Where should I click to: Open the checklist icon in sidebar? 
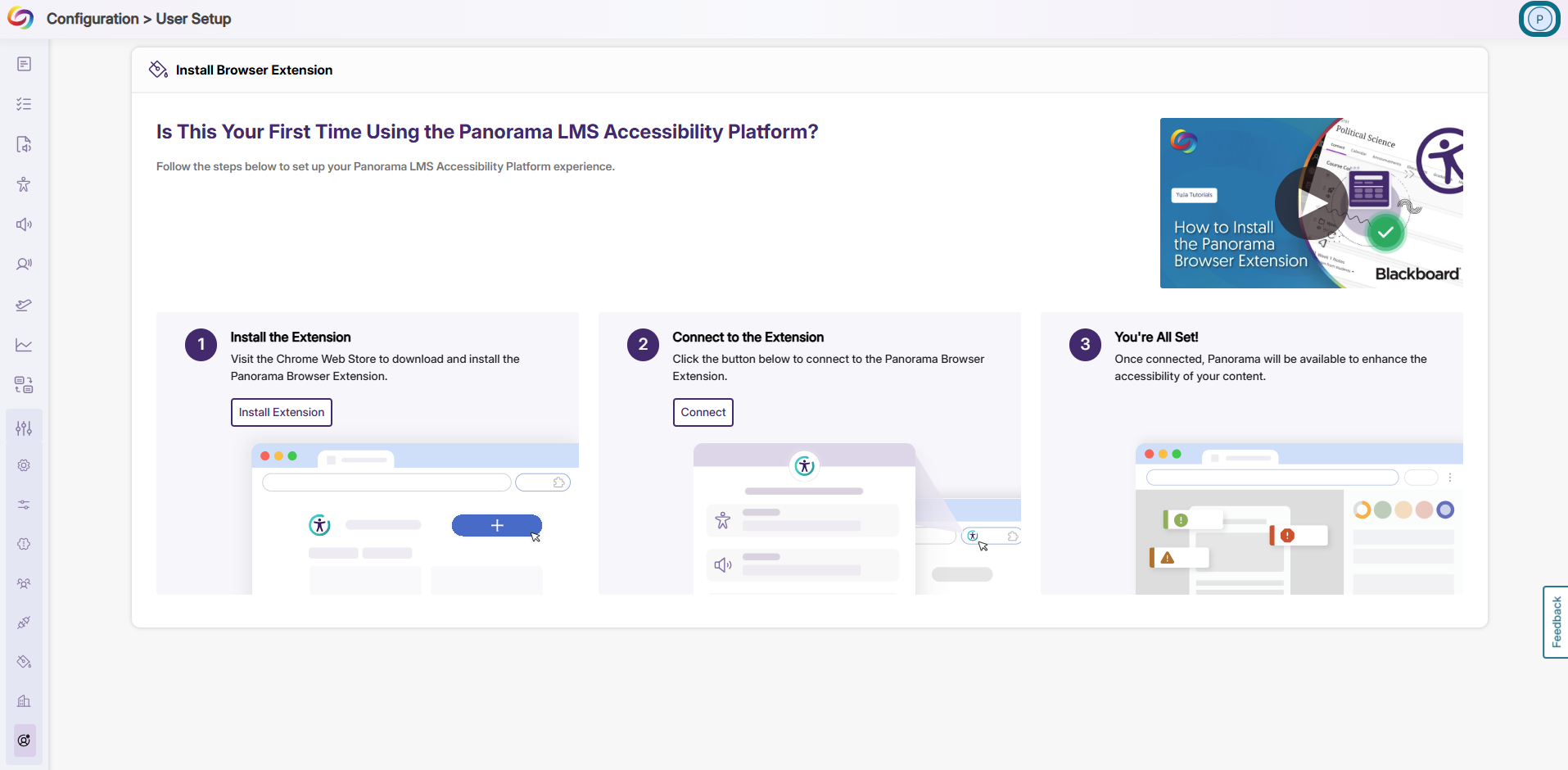pos(24,104)
